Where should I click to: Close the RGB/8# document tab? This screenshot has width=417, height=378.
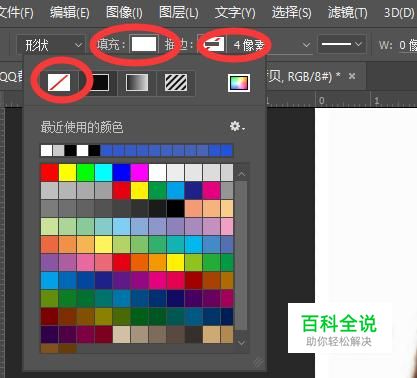352,76
